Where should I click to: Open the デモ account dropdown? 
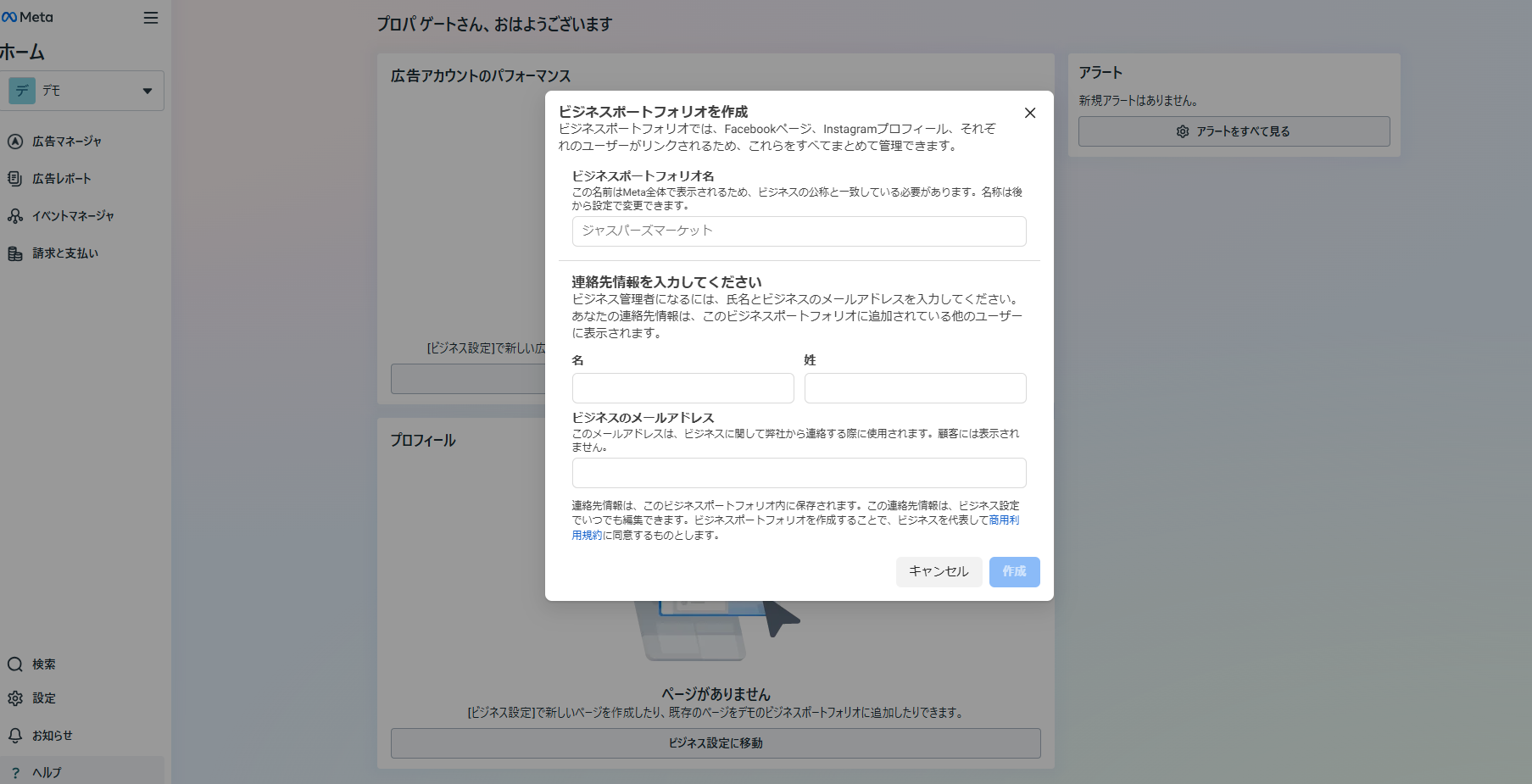click(x=82, y=91)
